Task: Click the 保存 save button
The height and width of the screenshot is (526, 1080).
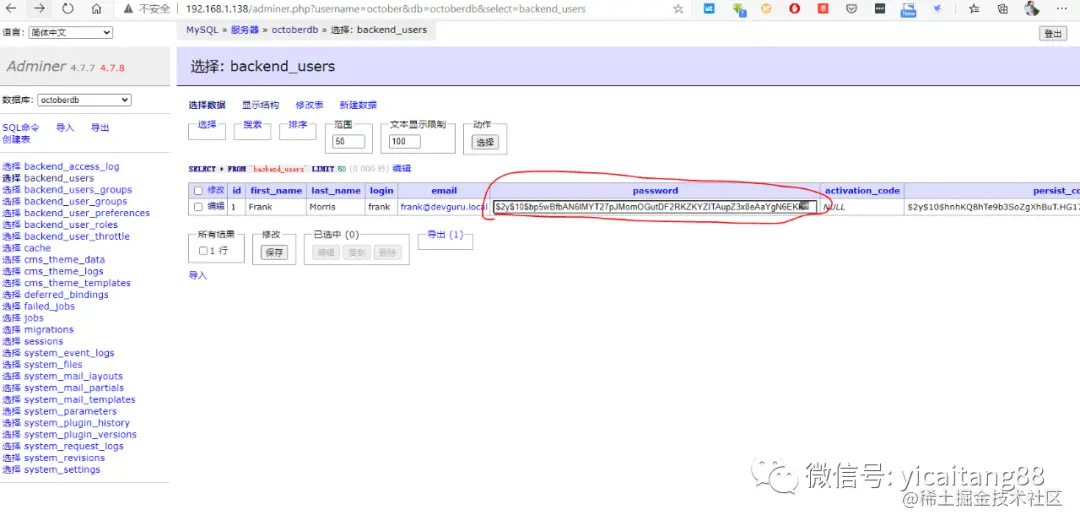Action: click(x=274, y=253)
